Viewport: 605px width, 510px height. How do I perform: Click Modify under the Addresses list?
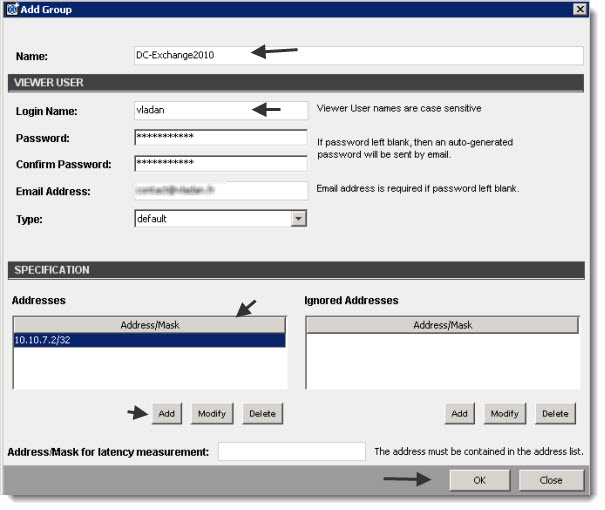(210, 413)
